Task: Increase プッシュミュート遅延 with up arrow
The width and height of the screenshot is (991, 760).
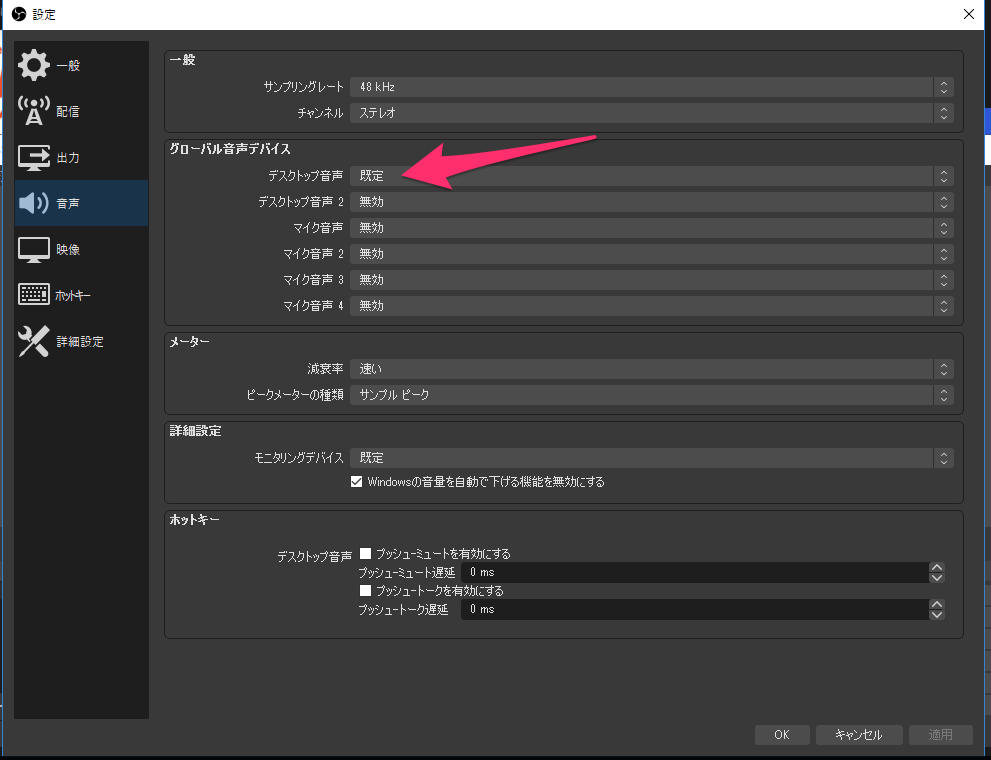Action: 937,567
